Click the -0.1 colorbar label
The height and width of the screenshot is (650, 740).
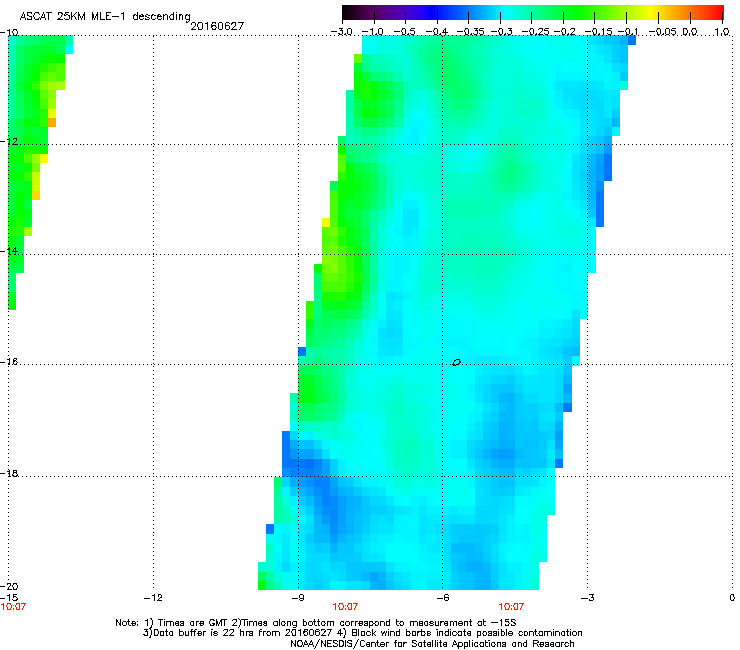tap(628, 32)
